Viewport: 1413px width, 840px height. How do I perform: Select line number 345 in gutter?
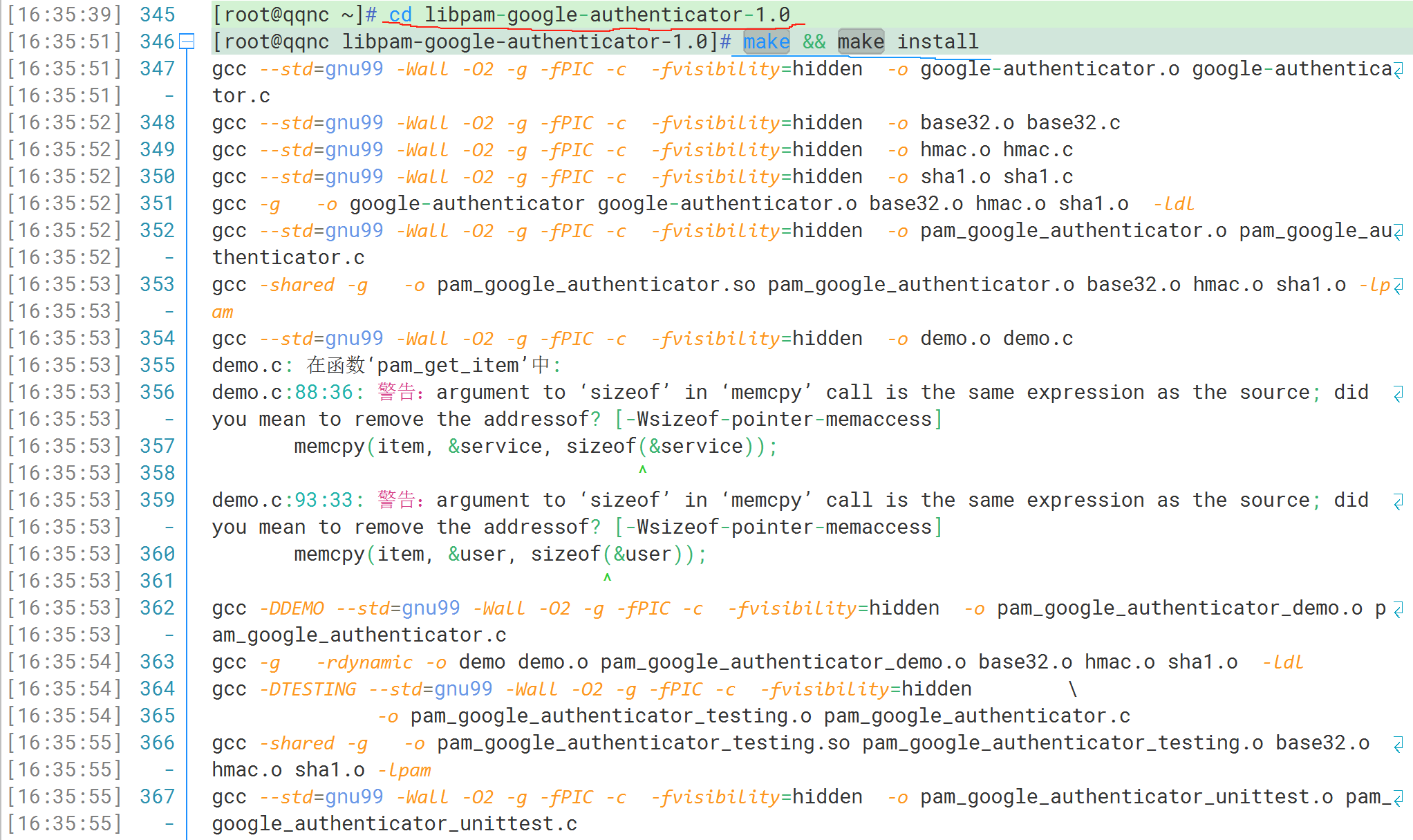point(158,15)
